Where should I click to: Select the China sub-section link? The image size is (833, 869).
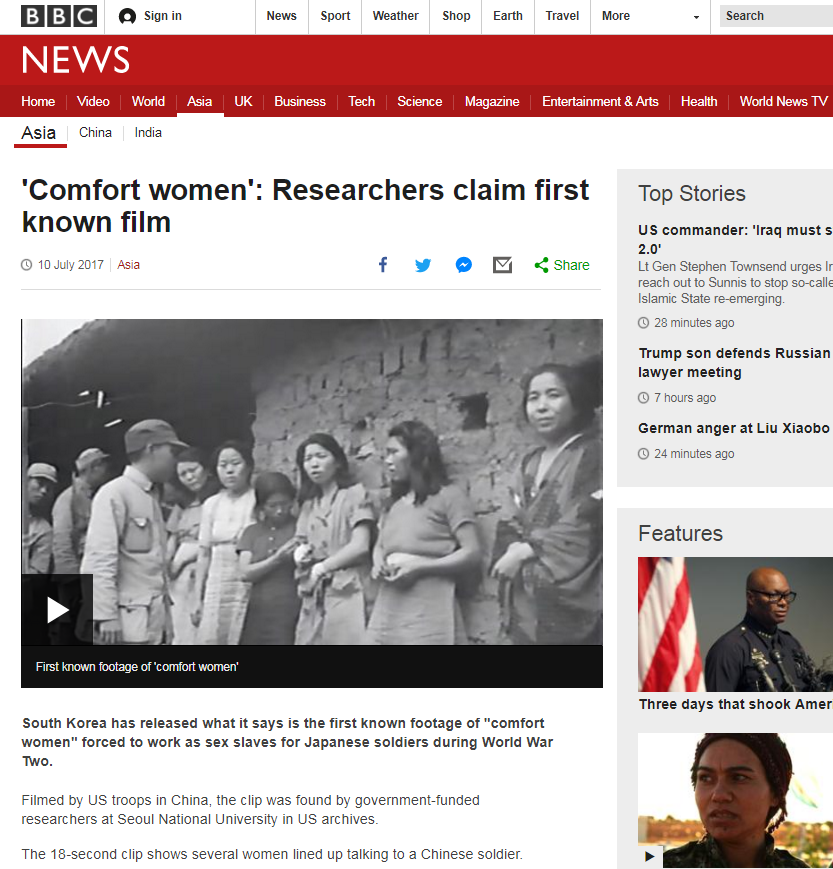tap(95, 132)
